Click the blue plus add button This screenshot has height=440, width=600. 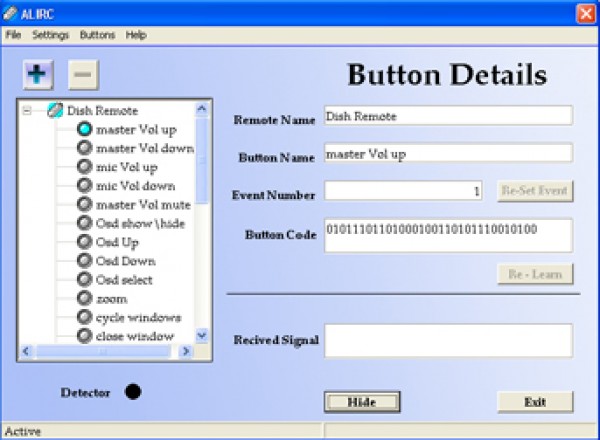coord(36,75)
